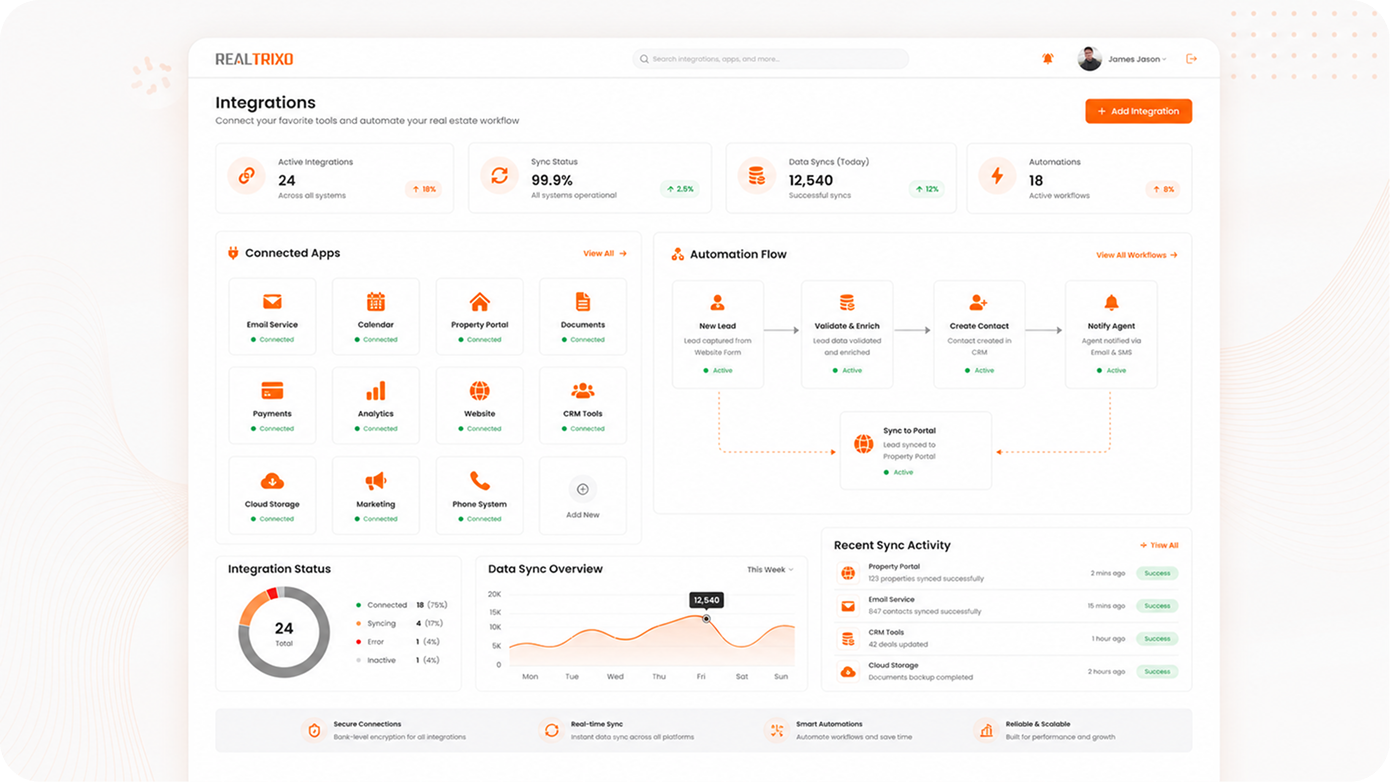1390x782 pixels.
Task: Click the Inactive legend entry
Action: (x=398, y=660)
